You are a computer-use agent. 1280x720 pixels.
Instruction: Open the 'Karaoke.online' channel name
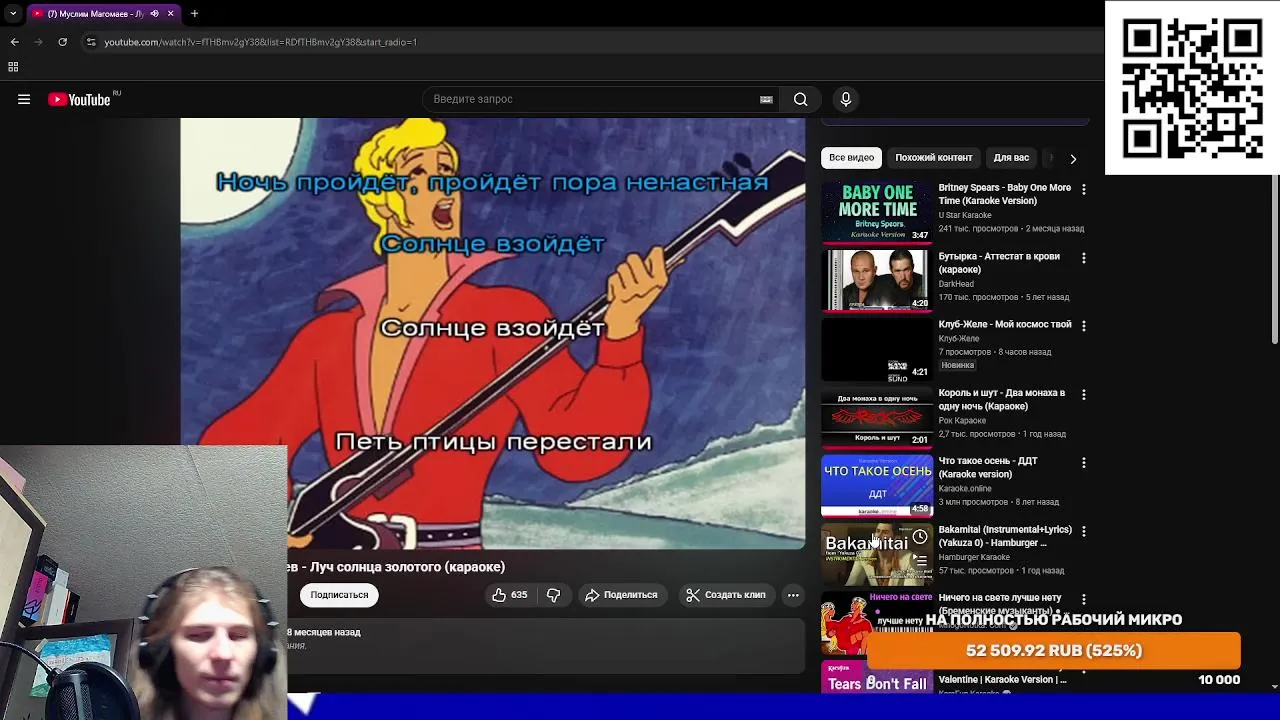(965, 489)
